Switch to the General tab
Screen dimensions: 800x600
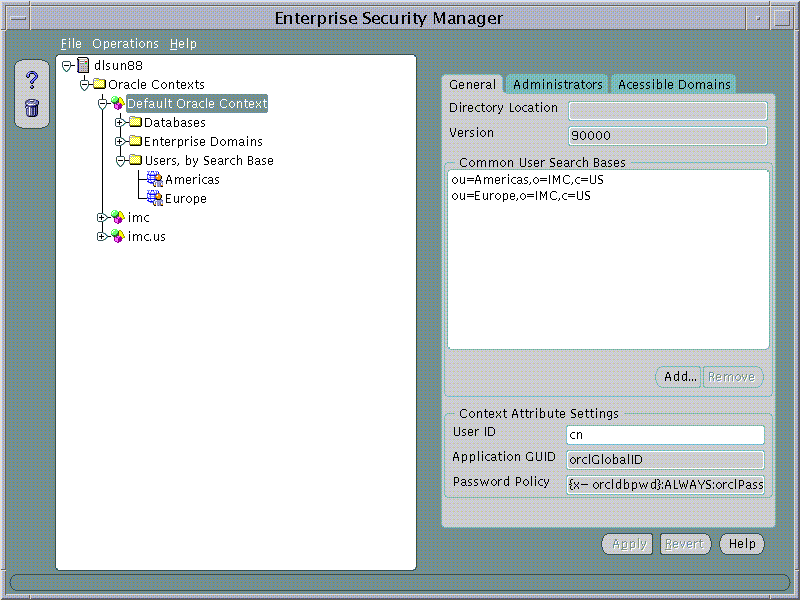click(472, 85)
